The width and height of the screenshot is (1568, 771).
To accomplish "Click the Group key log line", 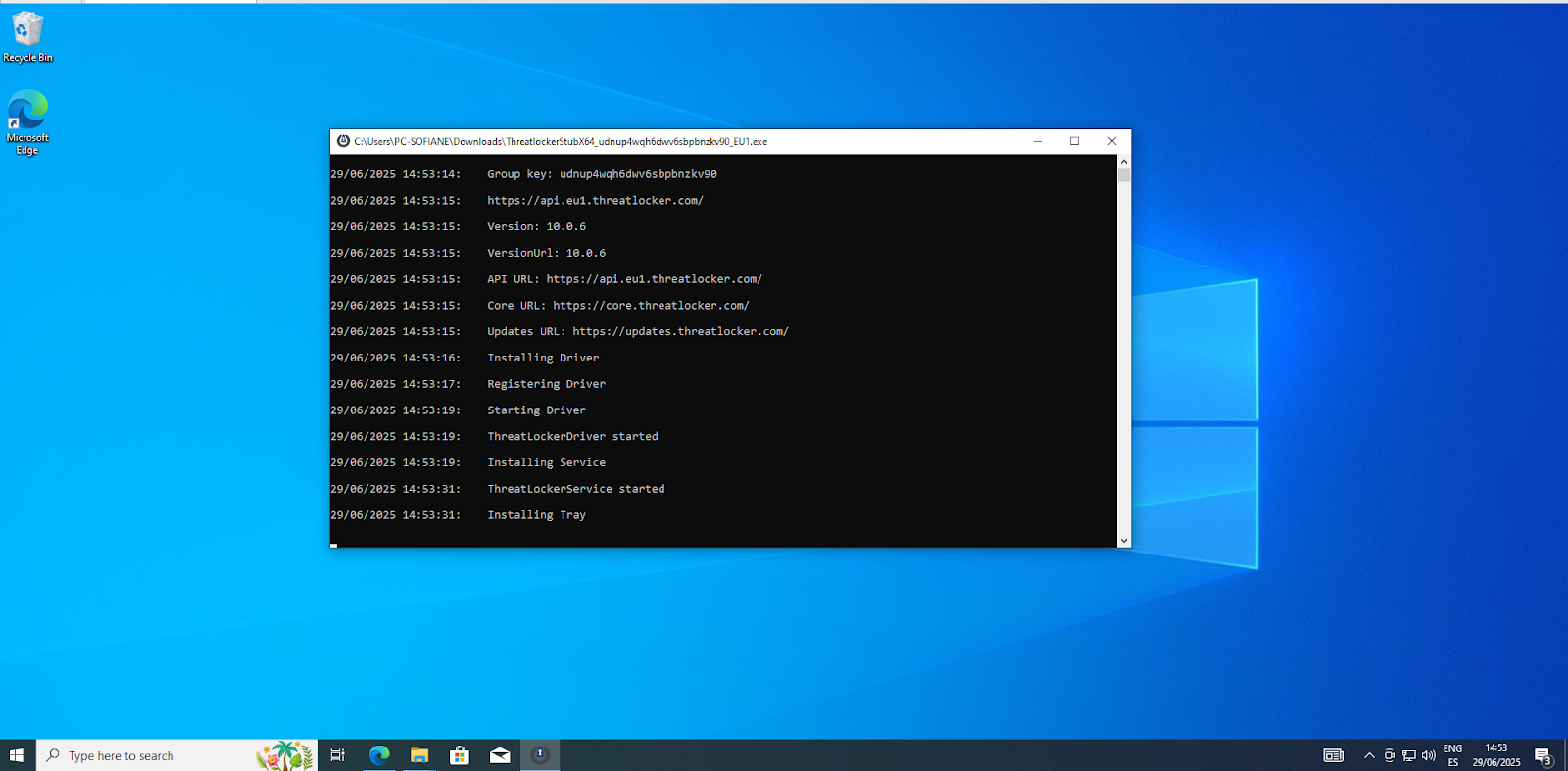I will point(523,174).
